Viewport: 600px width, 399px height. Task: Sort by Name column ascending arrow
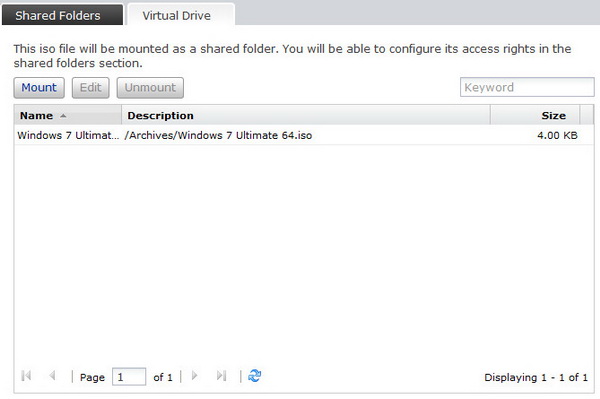63,116
